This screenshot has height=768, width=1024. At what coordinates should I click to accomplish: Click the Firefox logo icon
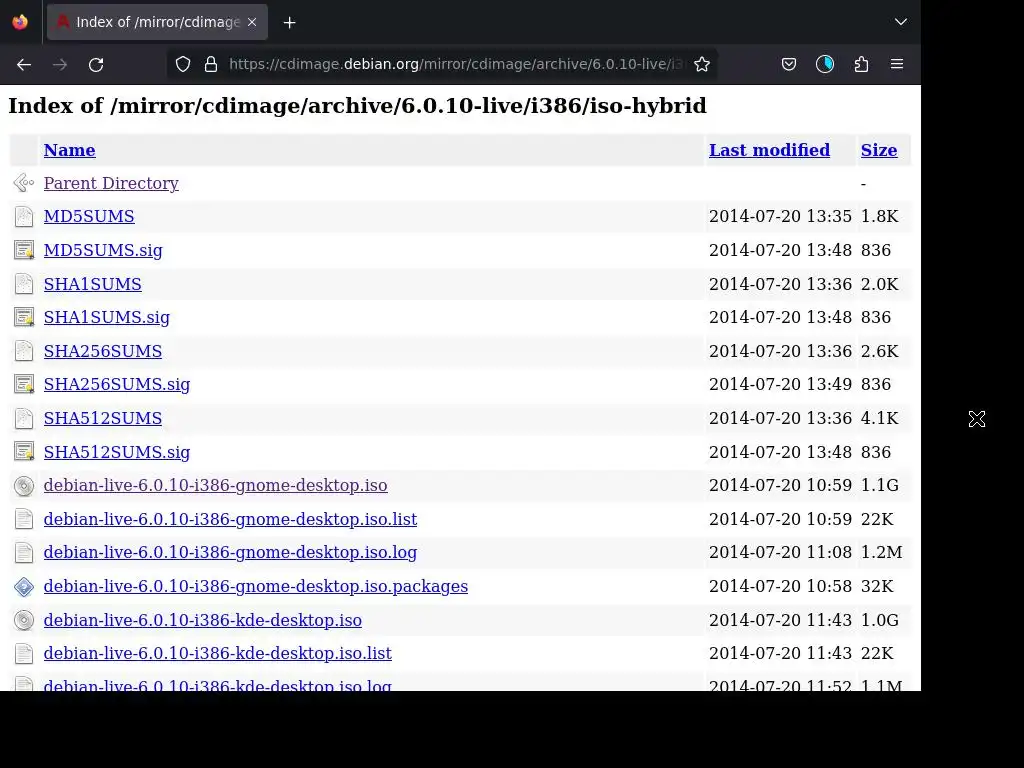tap(20, 22)
